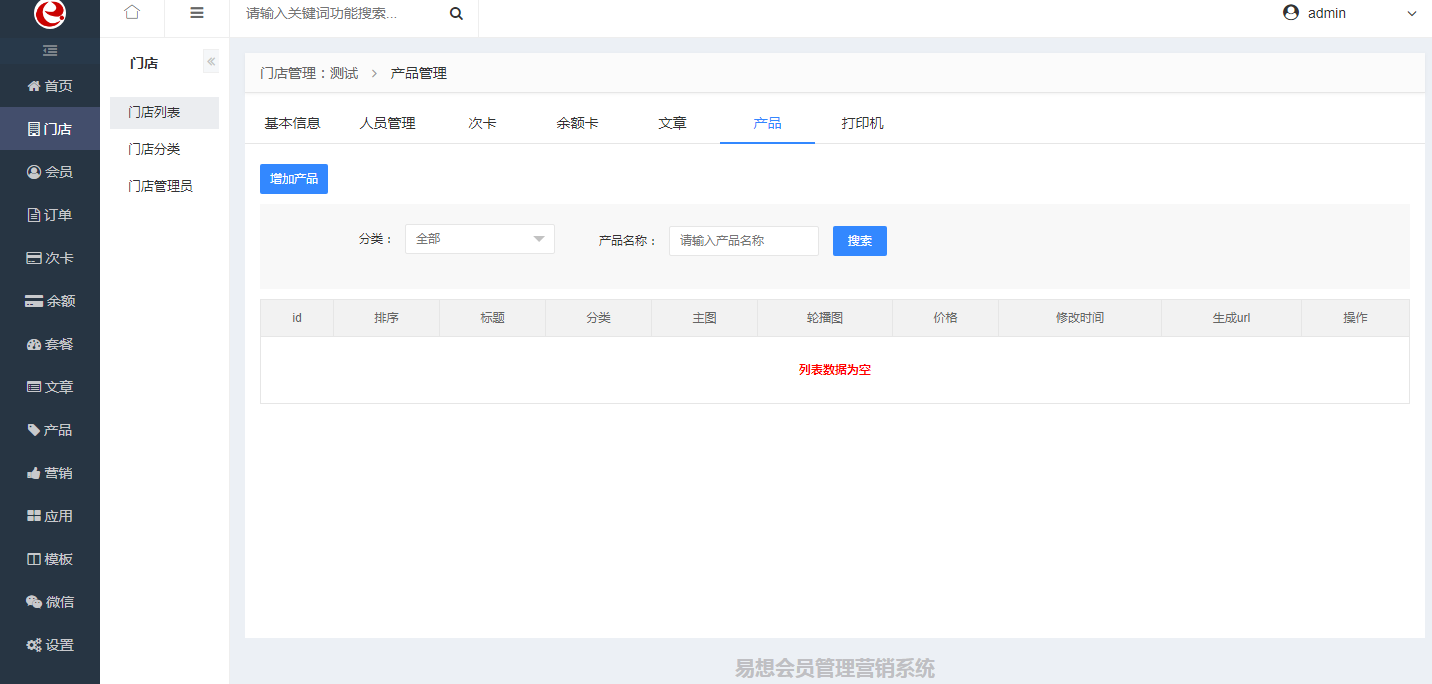Click the 增加产品 button
Screen dimensions: 1432x684
tap(294, 179)
